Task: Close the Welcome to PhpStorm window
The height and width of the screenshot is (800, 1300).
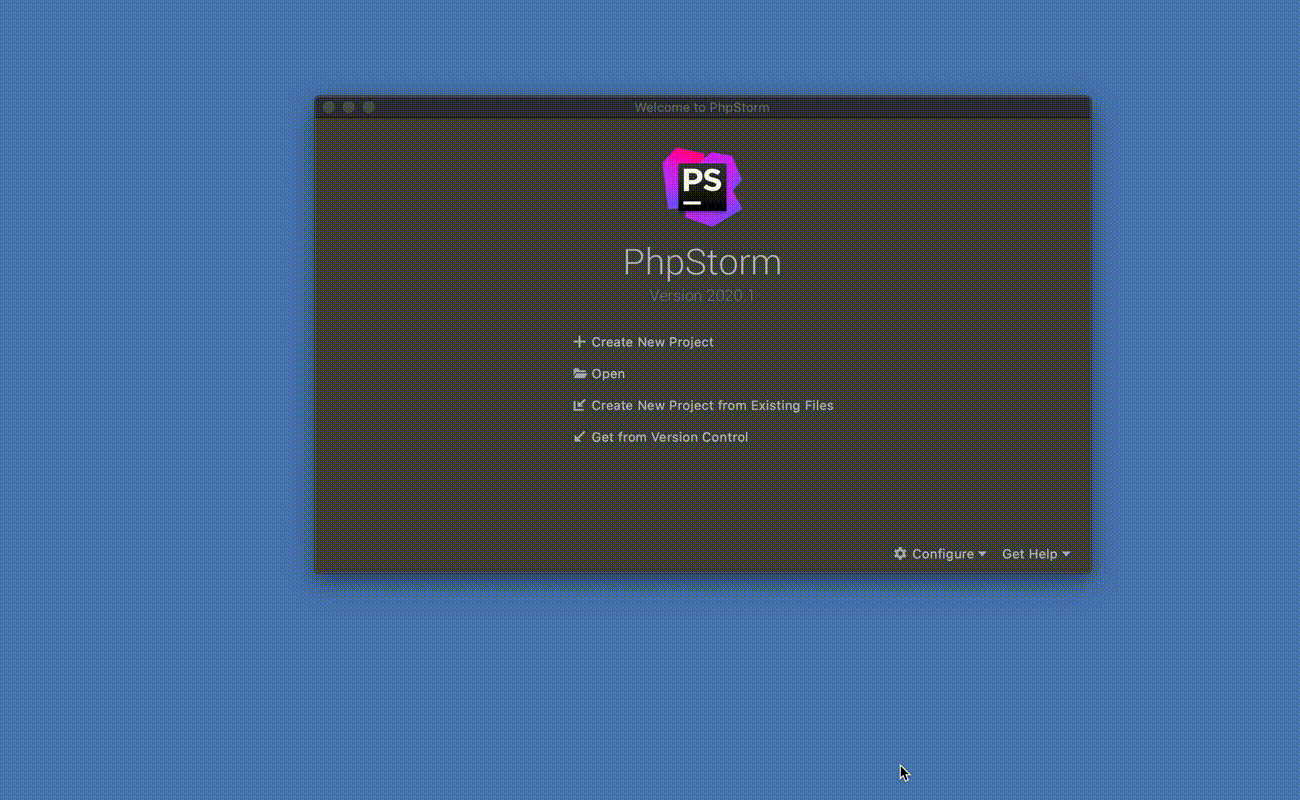Action: tap(329, 107)
